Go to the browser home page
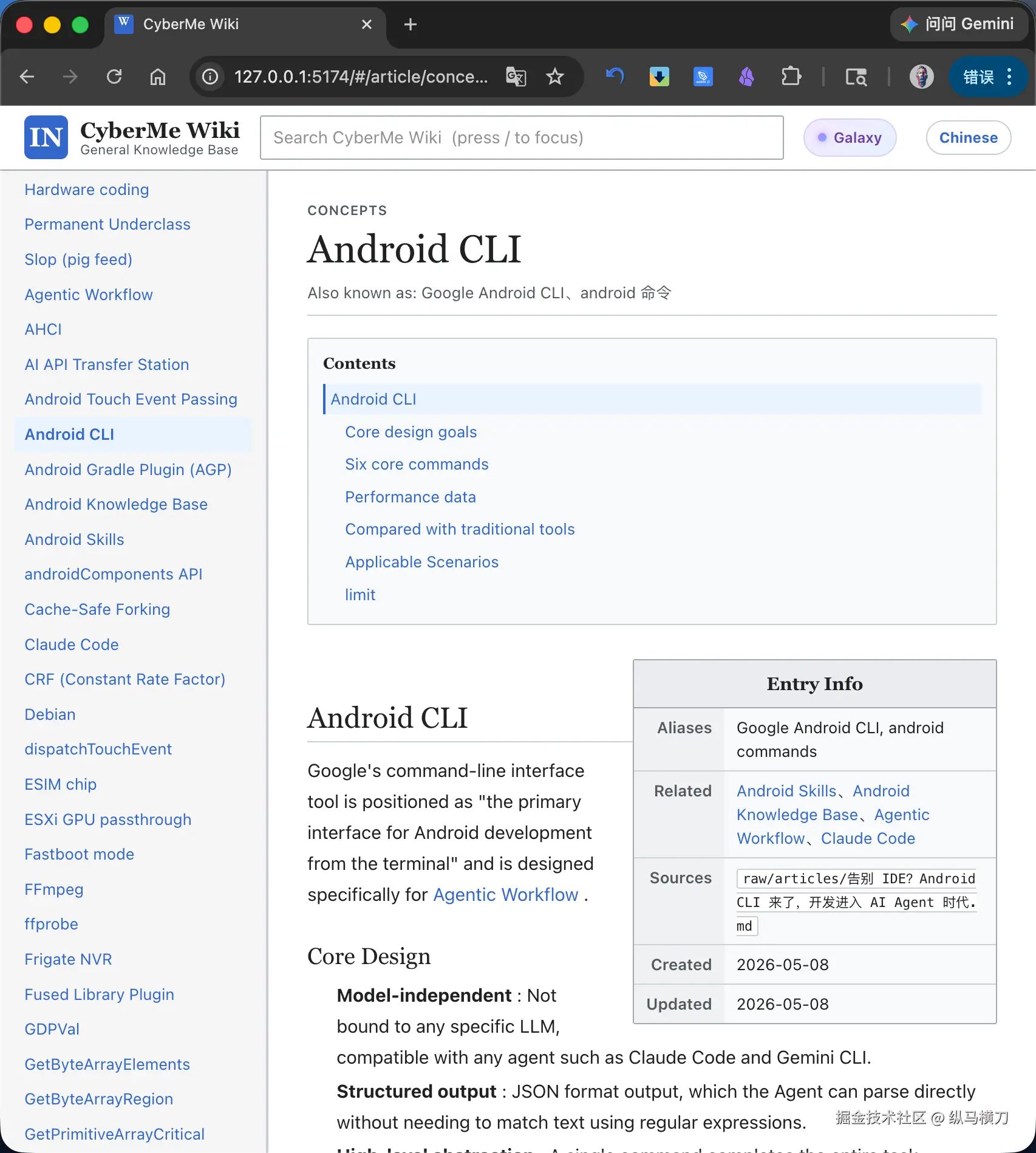1036x1153 pixels. click(158, 77)
